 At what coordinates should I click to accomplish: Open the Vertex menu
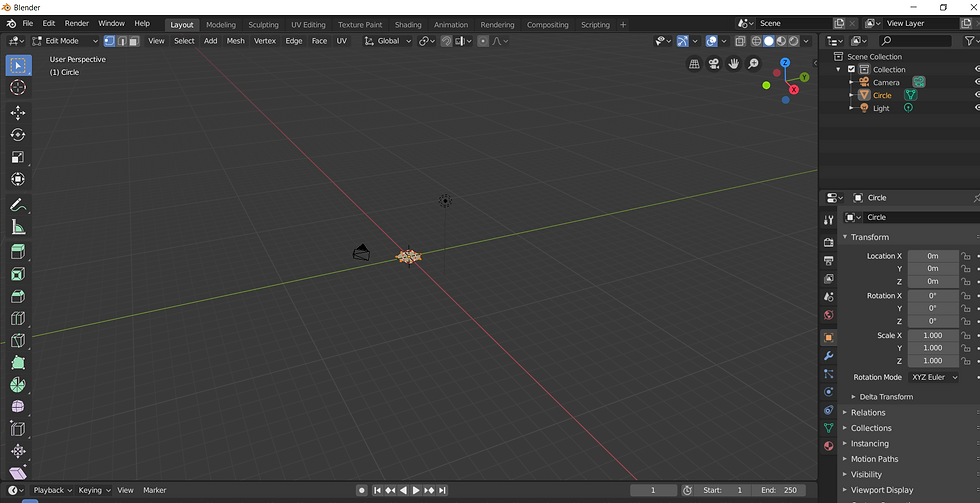(x=265, y=41)
